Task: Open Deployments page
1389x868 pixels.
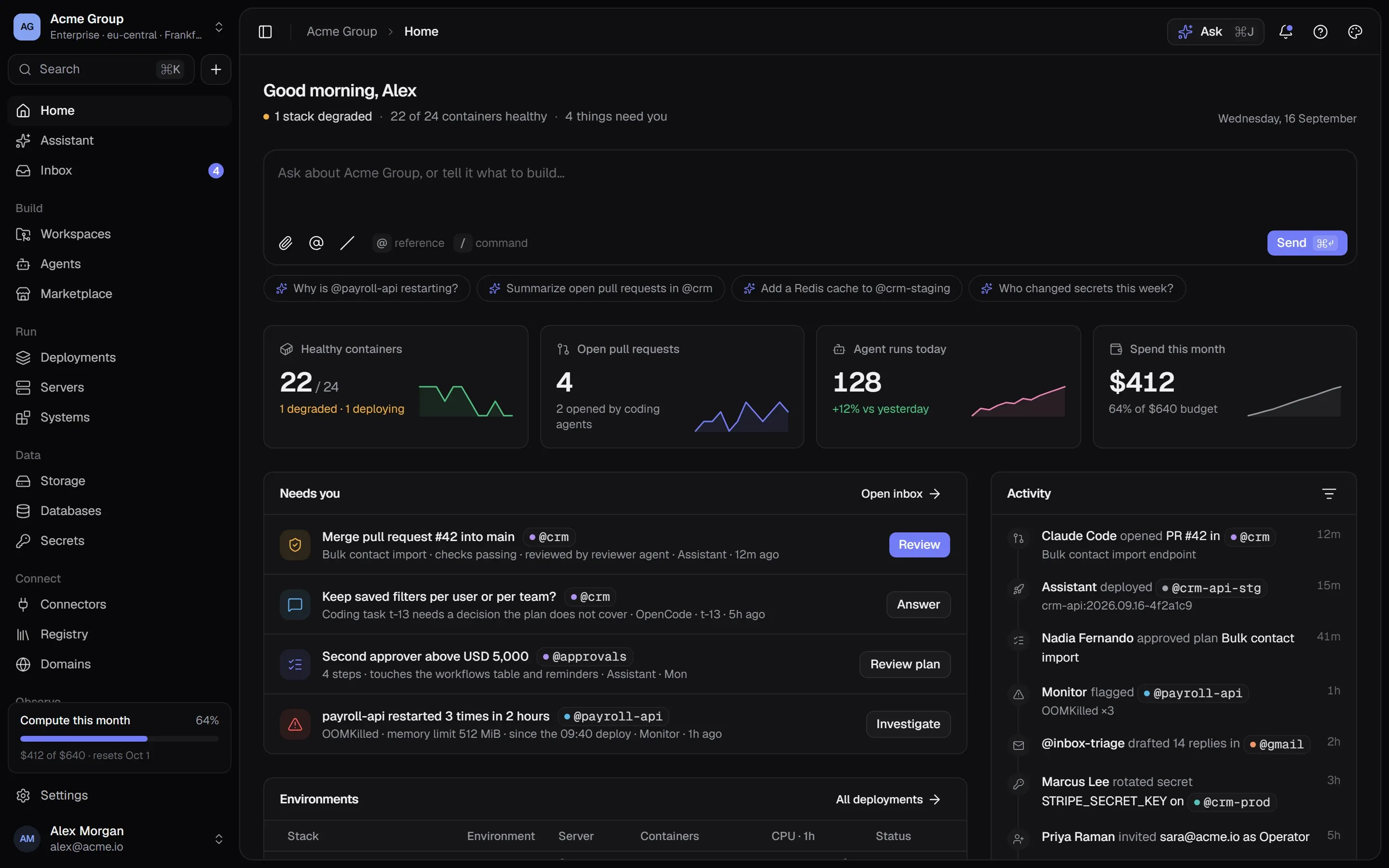Action: (120, 358)
